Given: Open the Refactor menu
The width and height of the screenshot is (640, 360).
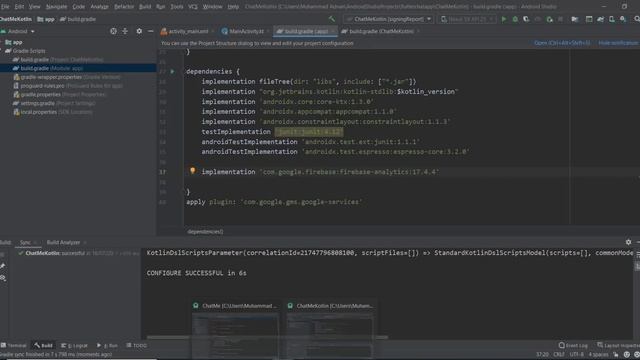Looking at the screenshot, I should coord(124,7).
